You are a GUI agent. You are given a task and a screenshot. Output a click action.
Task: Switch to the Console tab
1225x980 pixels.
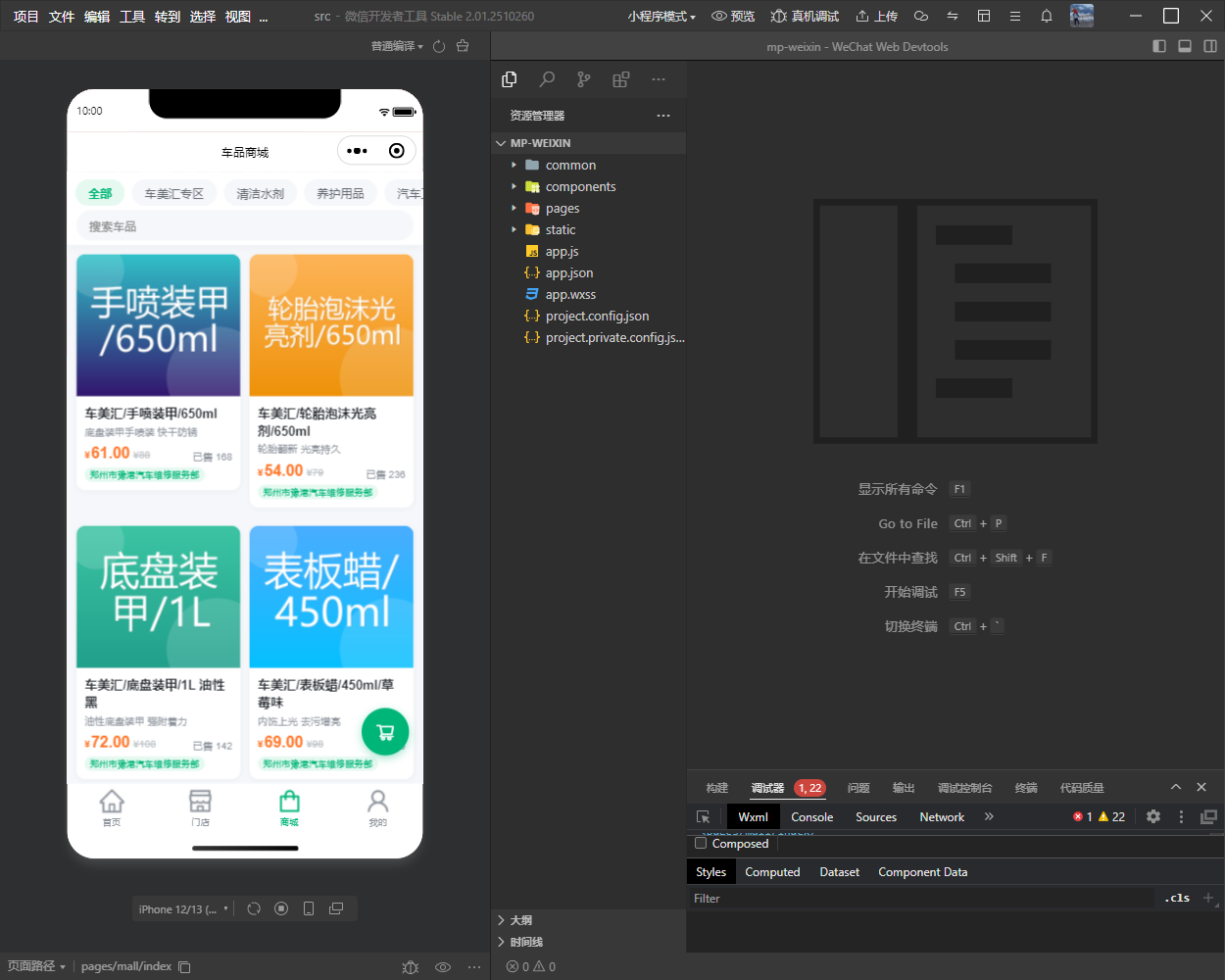[x=812, y=816]
